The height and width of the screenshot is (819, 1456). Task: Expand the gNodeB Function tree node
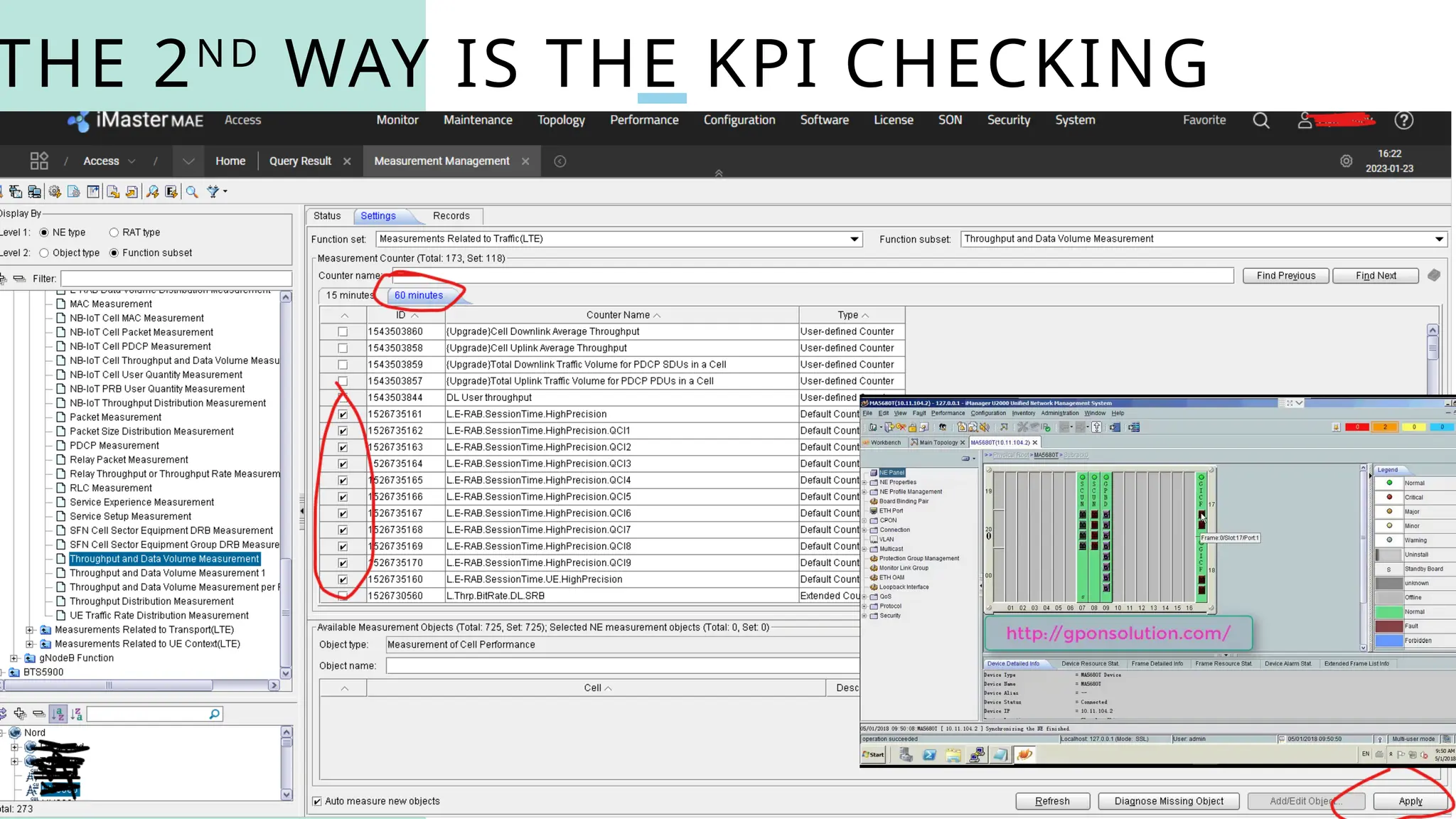[x=14, y=658]
